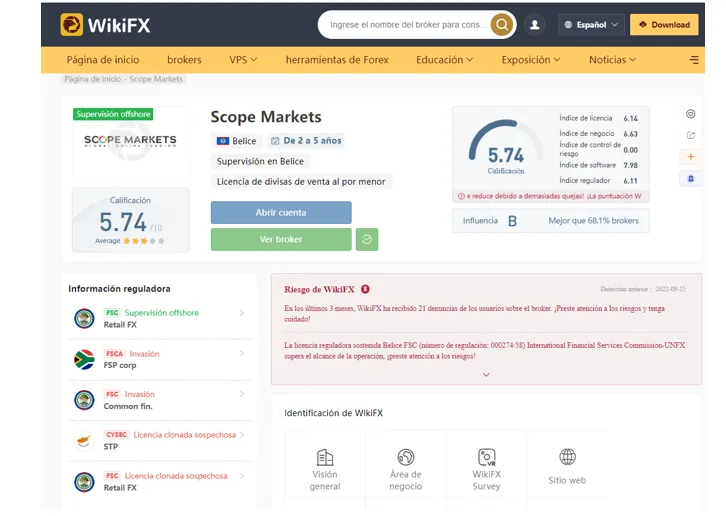Open herramientas de Forex menu
Image resolution: width=726 pixels, height=516 pixels.
click(337, 60)
